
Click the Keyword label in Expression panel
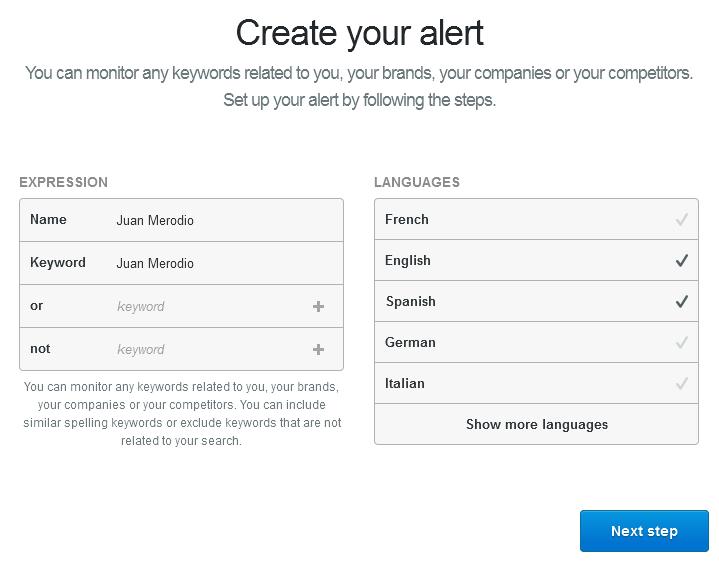pos(58,263)
